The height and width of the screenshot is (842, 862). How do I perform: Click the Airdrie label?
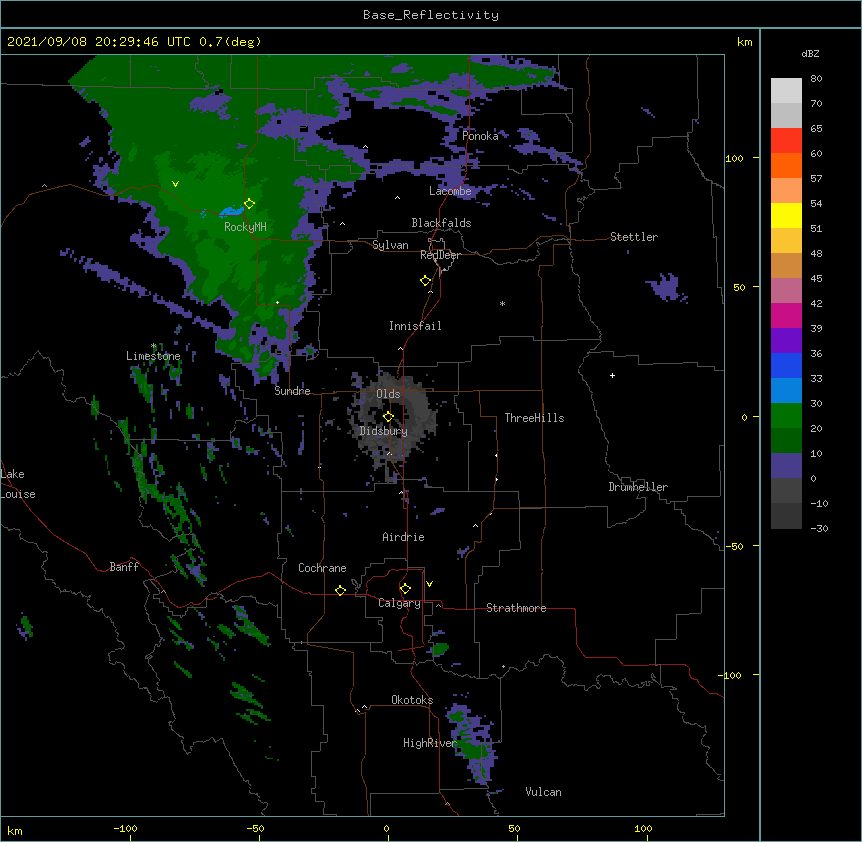click(403, 537)
